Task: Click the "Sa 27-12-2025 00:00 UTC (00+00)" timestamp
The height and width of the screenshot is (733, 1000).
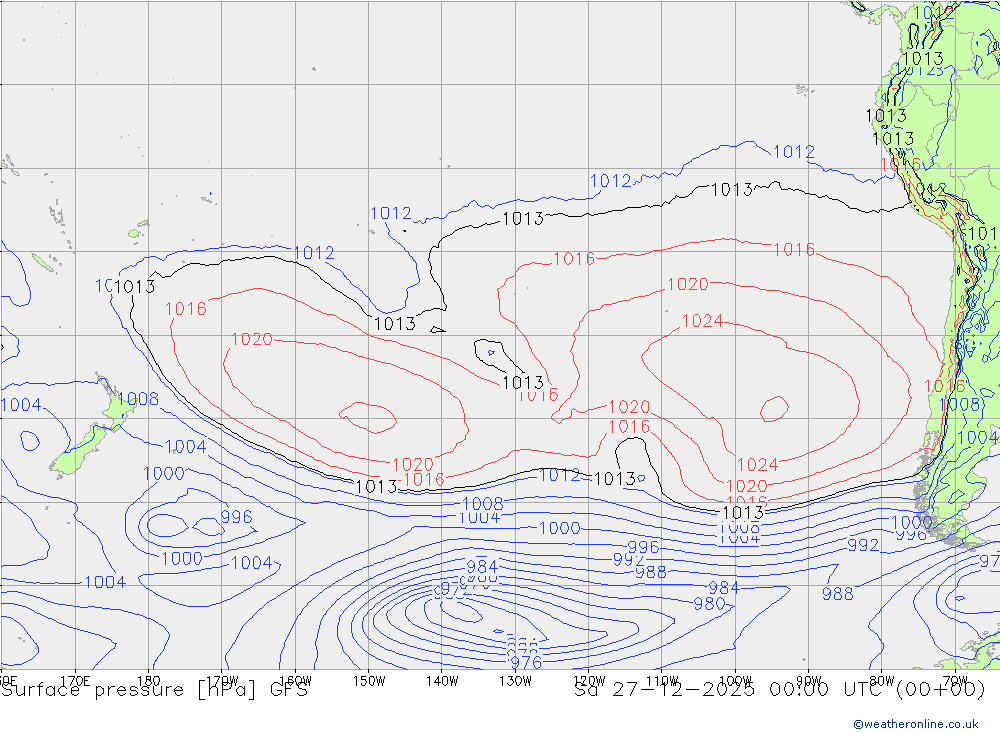Action: click(779, 690)
